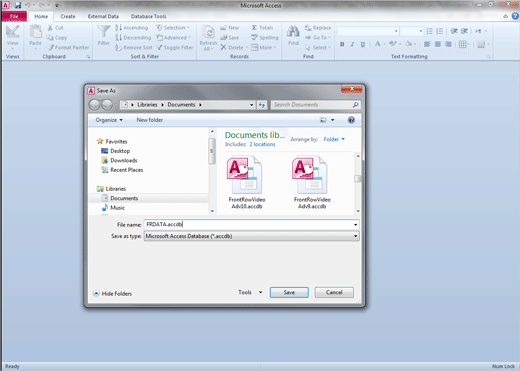Click the Replace command
Viewport: 520px width, 371px height.
[x=318, y=28]
